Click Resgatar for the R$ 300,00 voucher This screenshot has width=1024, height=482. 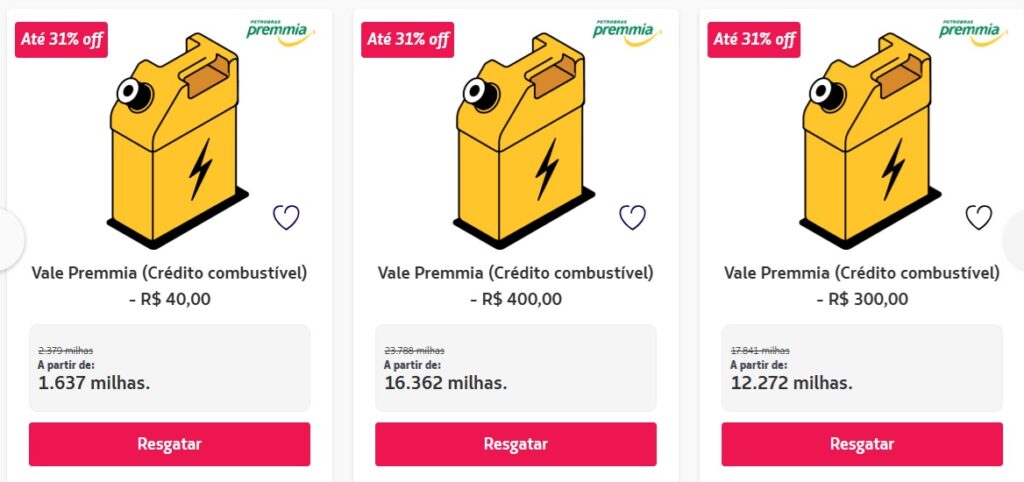(x=862, y=444)
